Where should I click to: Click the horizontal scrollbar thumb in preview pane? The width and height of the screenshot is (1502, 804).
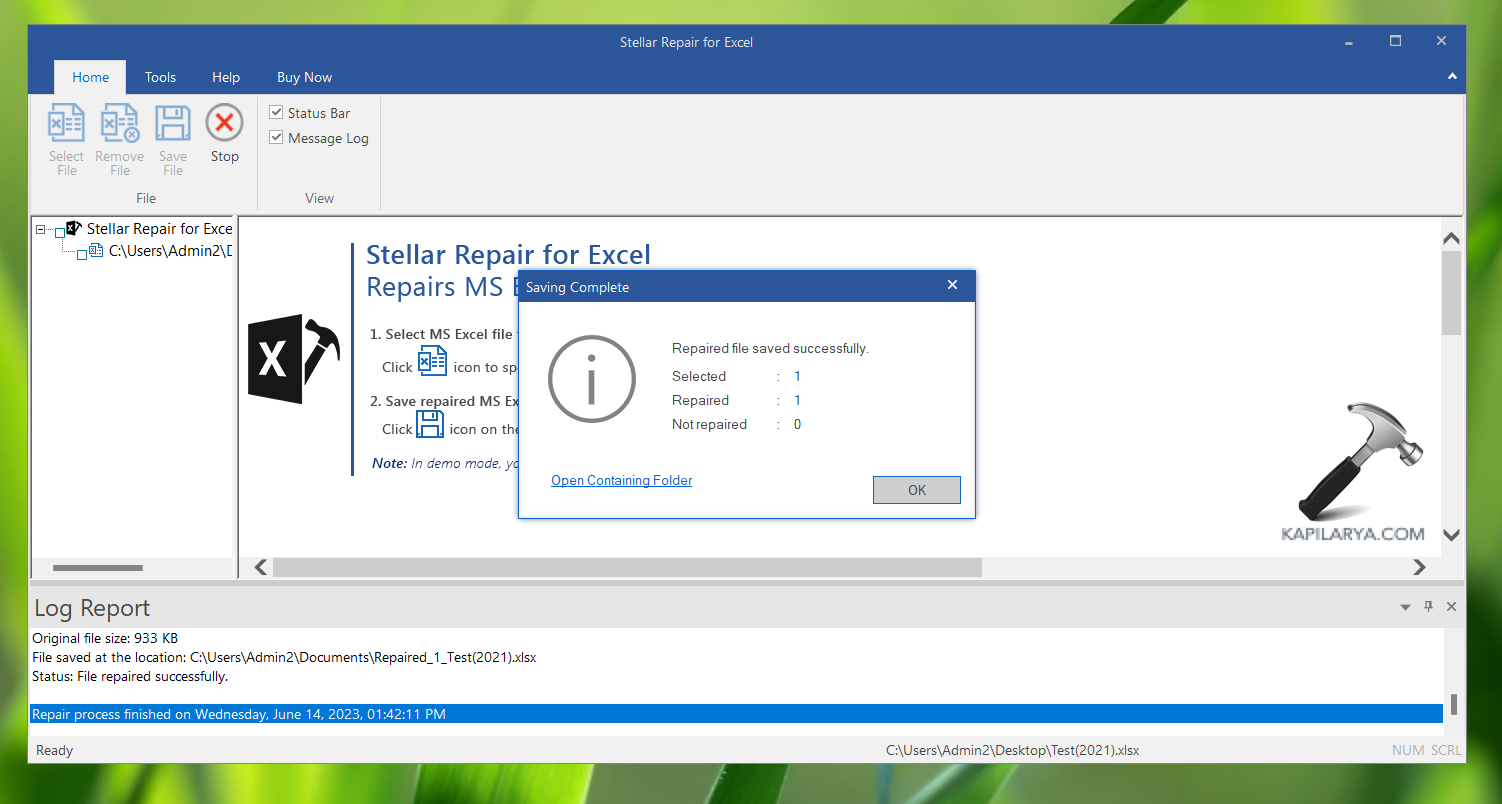tap(627, 567)
